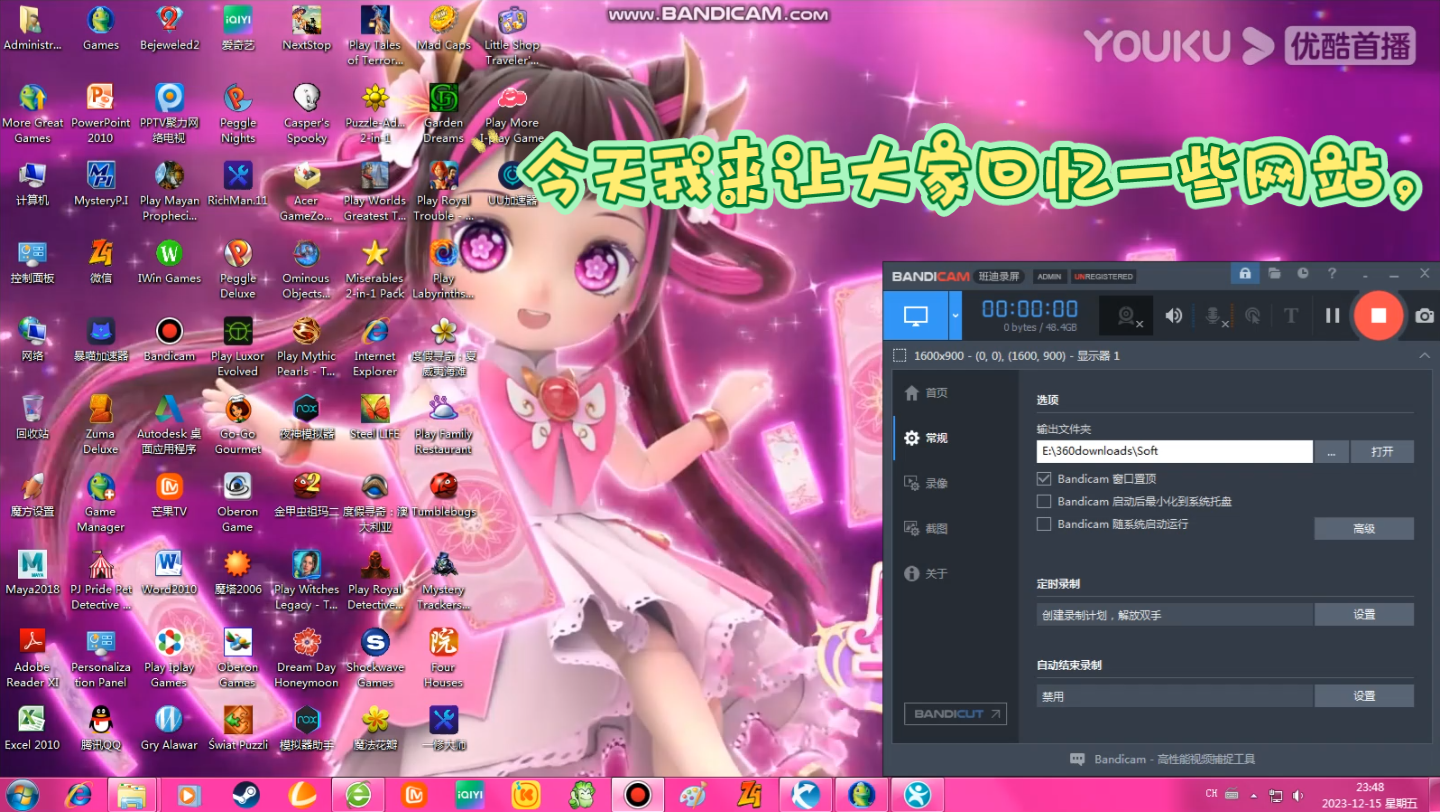
Task: Open the 首页 home tab in Bandicam
Action: pyautogui.click(x=926, y=393)
